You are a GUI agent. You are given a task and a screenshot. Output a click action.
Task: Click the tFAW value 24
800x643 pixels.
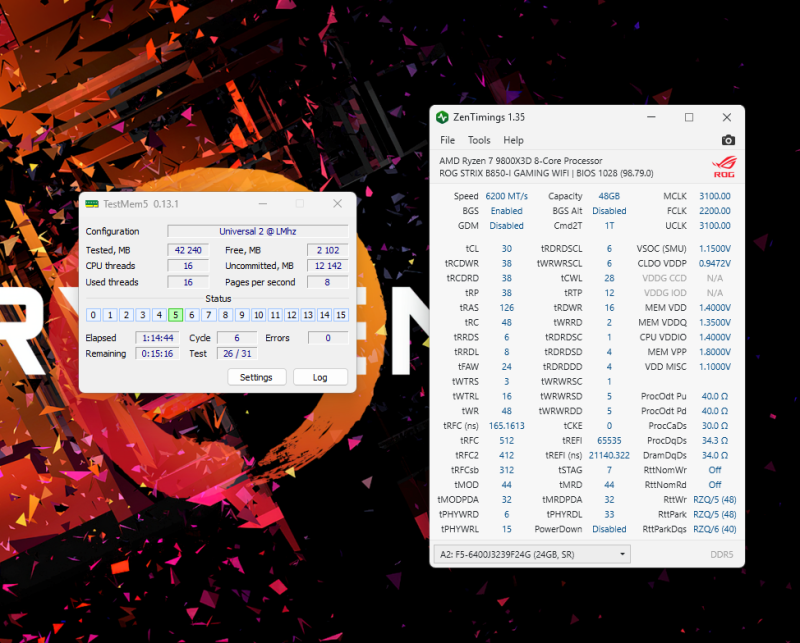click(507, 366)
